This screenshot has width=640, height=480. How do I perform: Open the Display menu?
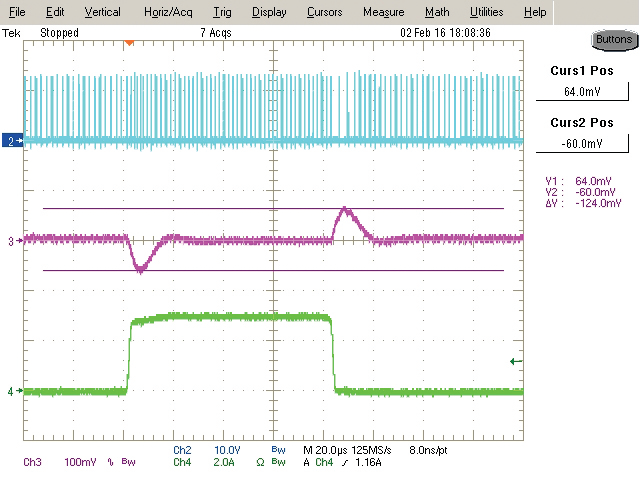269,12
